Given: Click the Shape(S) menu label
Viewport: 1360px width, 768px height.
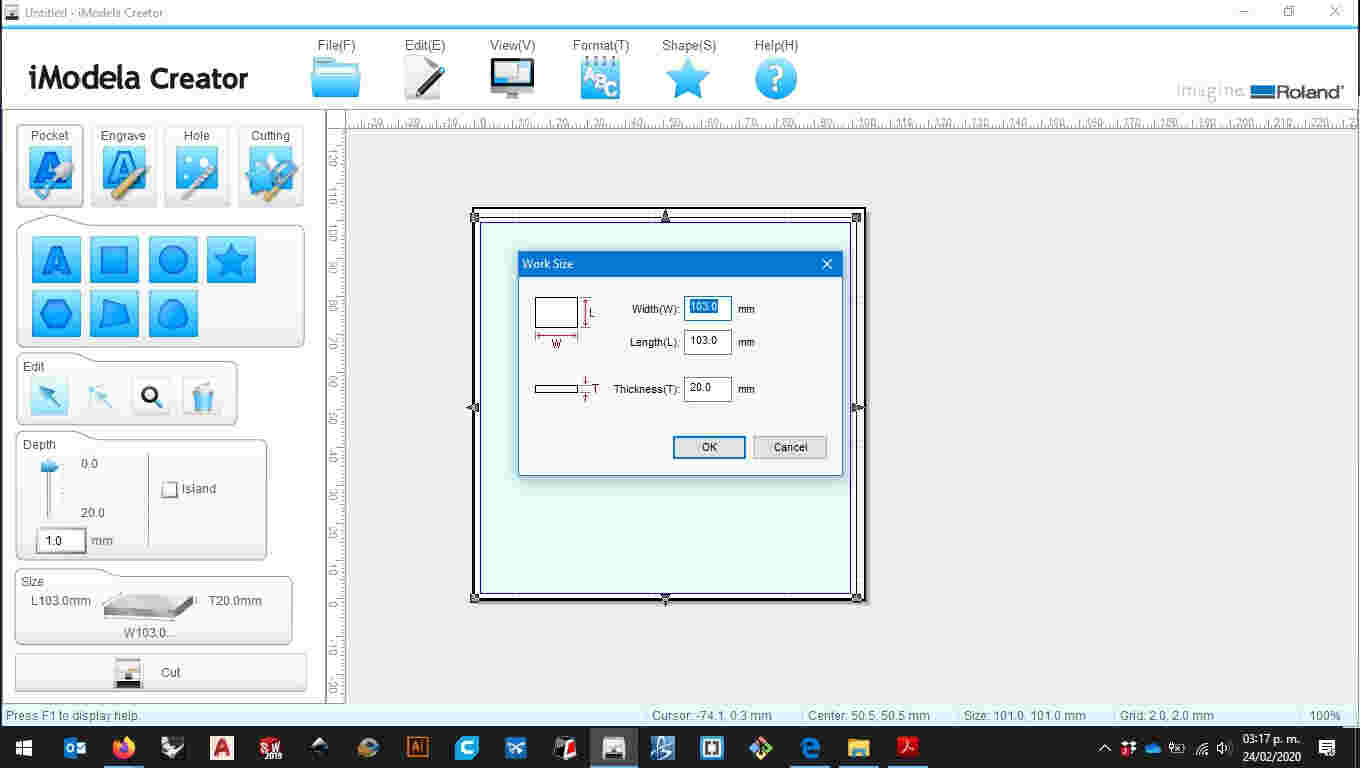Looking at the screenshot, I should [x=689, y=45].
